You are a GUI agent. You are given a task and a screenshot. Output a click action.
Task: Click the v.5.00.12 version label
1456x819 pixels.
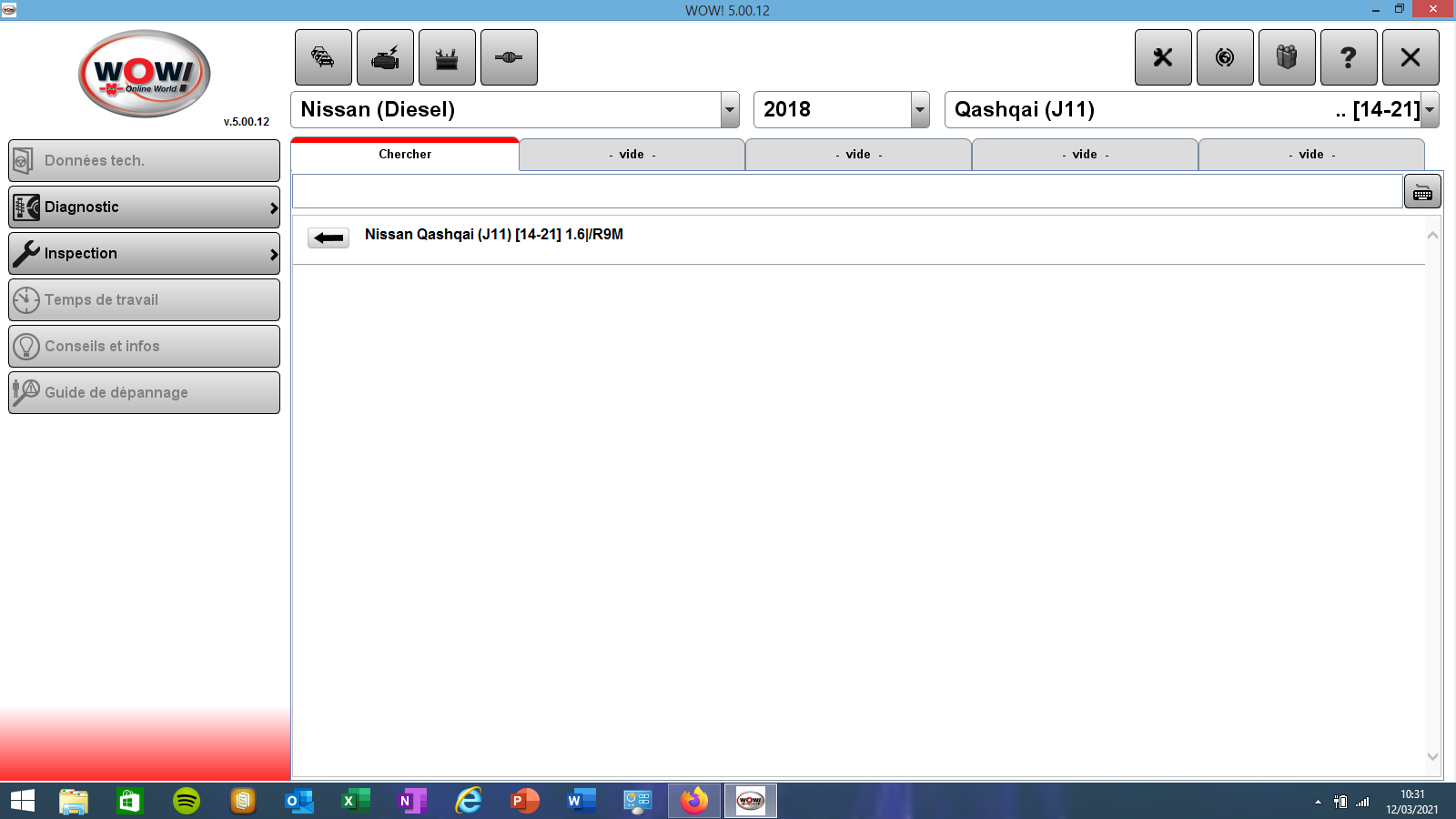pos(247,122)
